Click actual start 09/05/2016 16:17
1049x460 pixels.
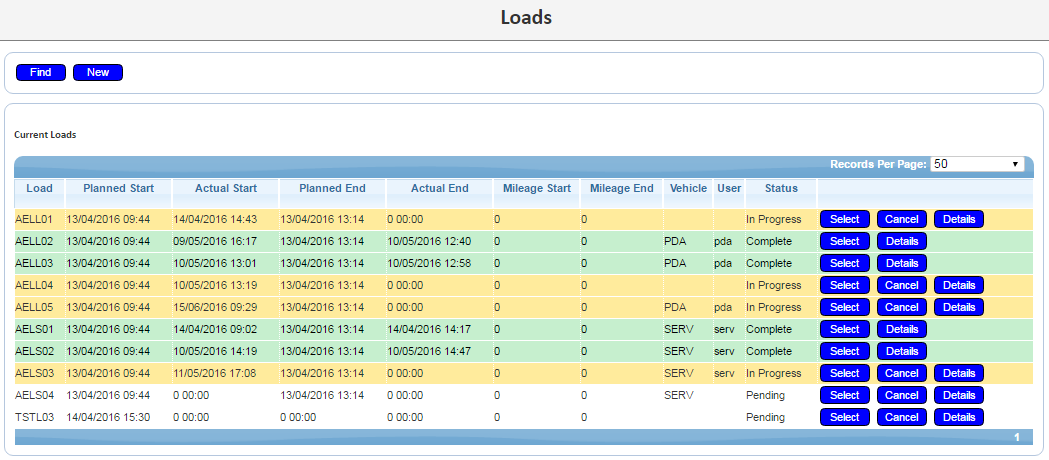[214, 241]
